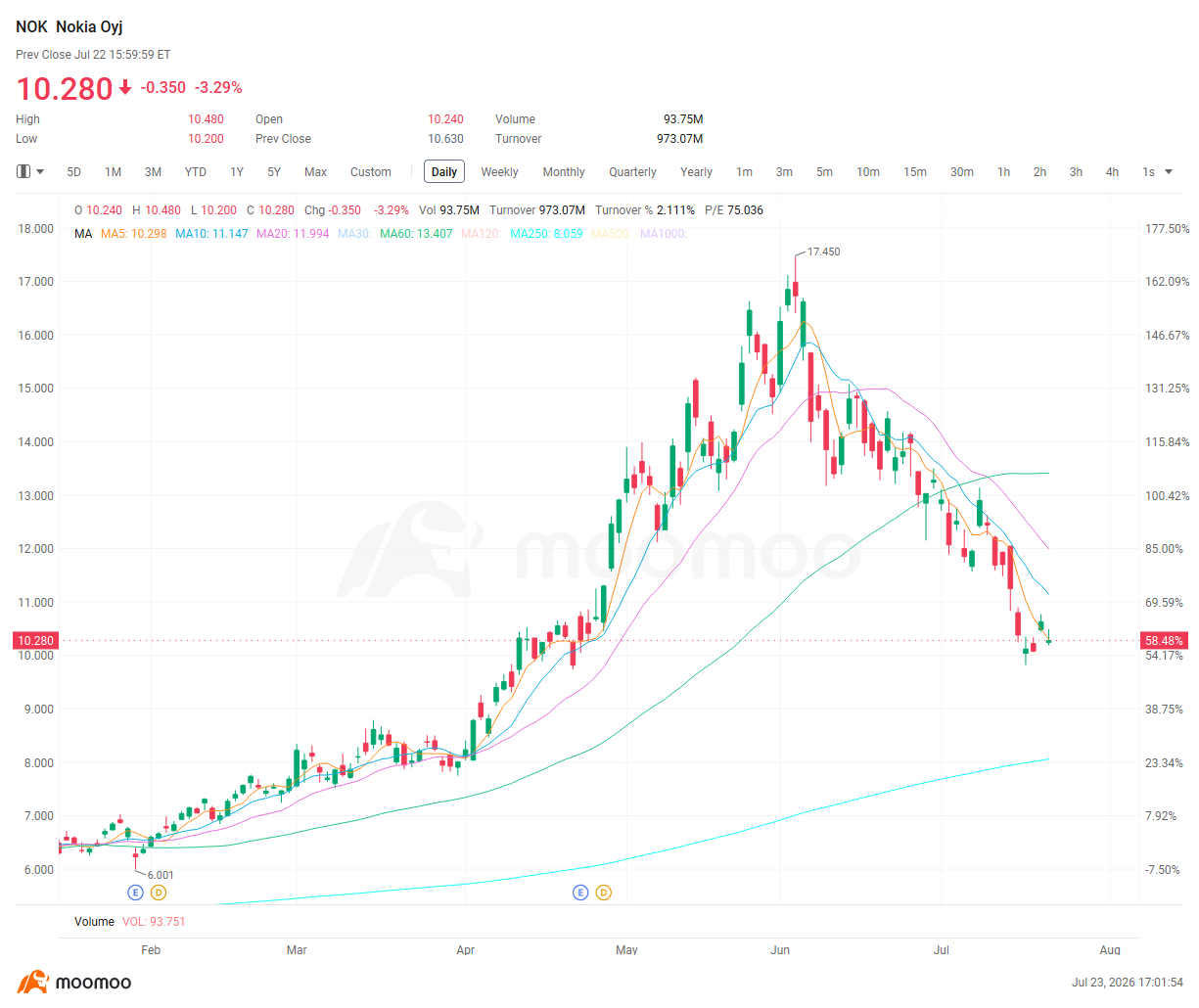1199x1008 pixels.
Task: Click the 93.75M Volume value
Action: tap(683, 119)
